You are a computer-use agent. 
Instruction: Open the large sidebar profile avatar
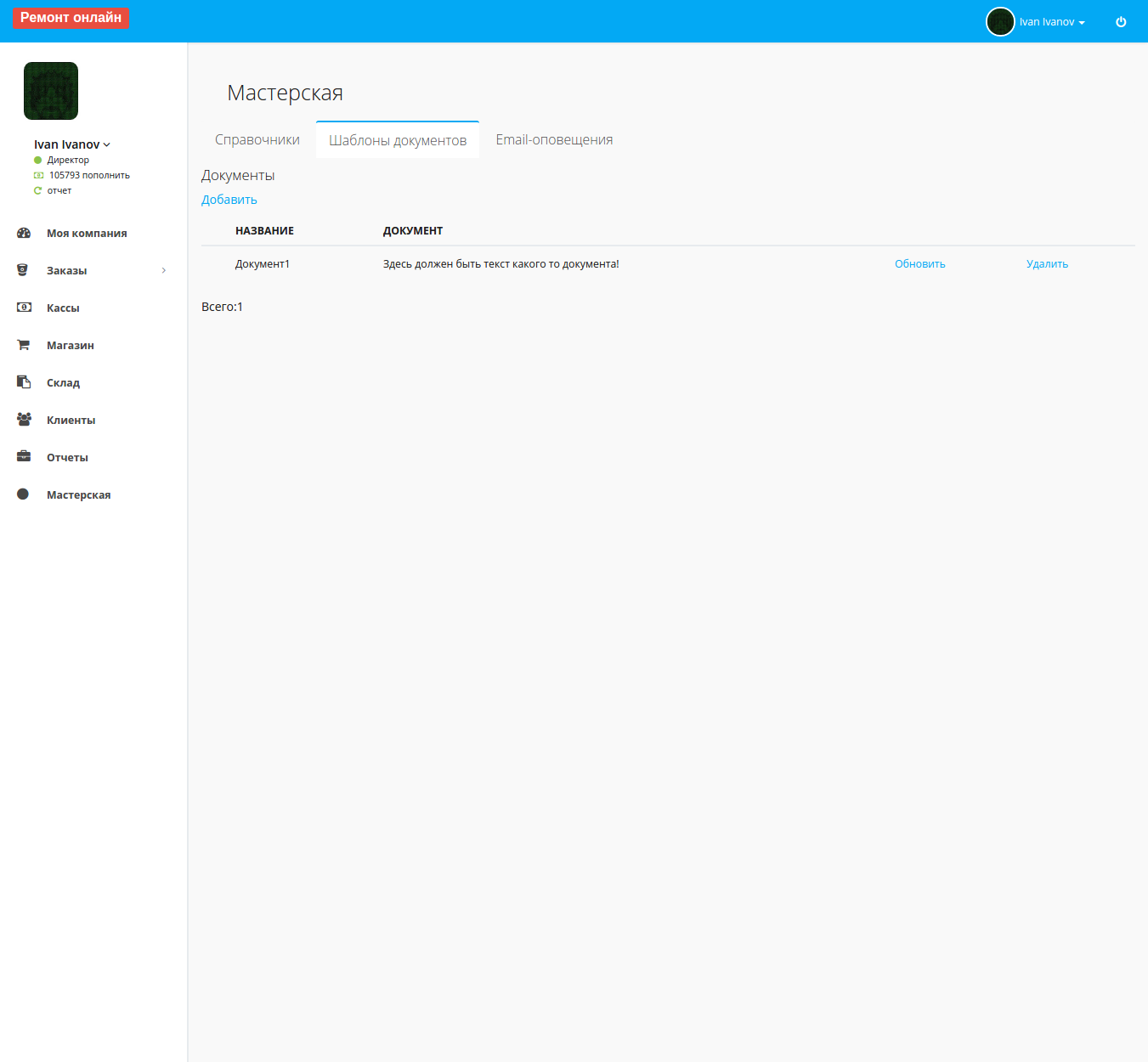click(x=51, y=91)
